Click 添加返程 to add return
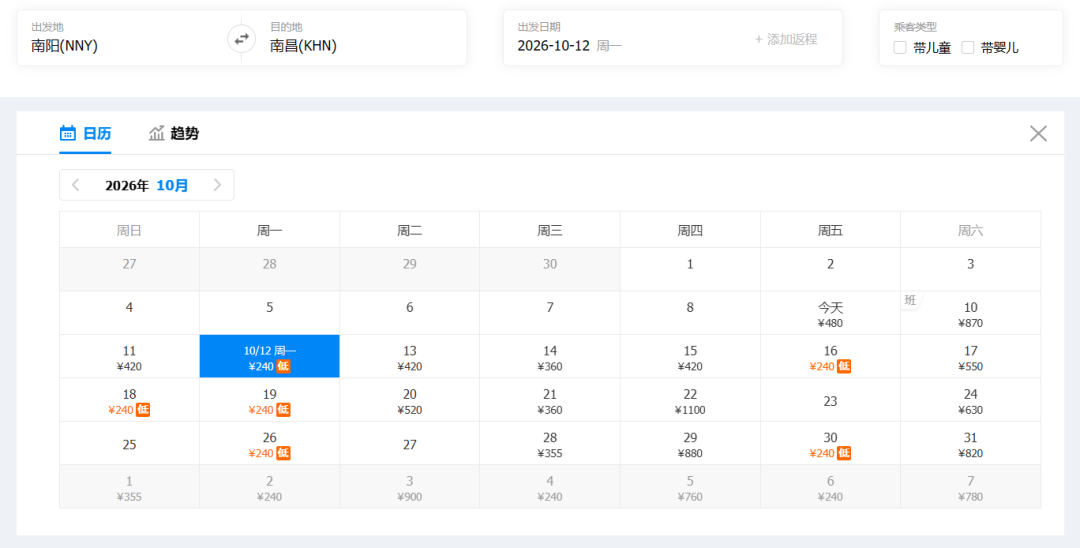 pos(786,39)
